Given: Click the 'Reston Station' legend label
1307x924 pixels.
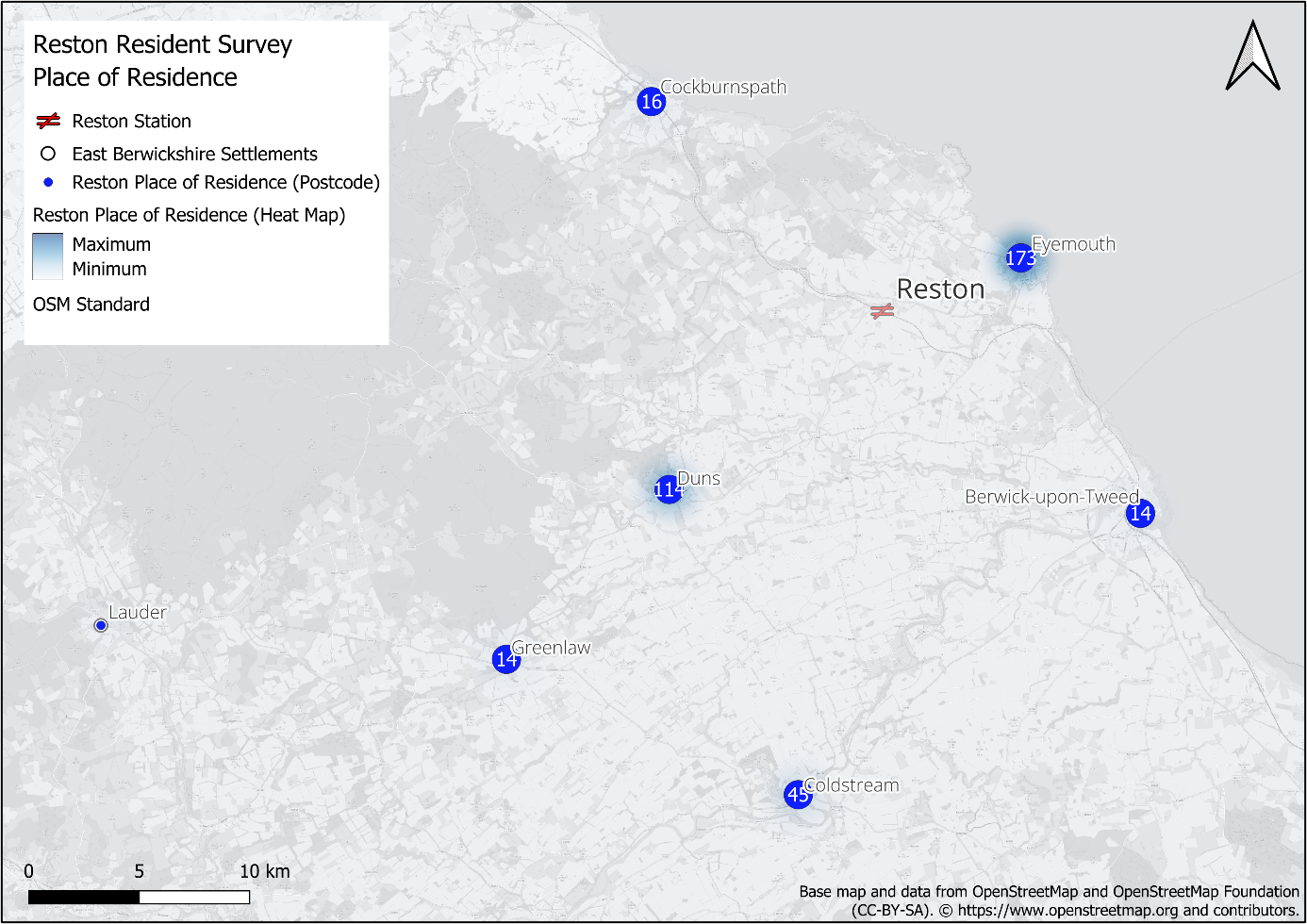Looking at the screenshot, I should tap(132, 121).
